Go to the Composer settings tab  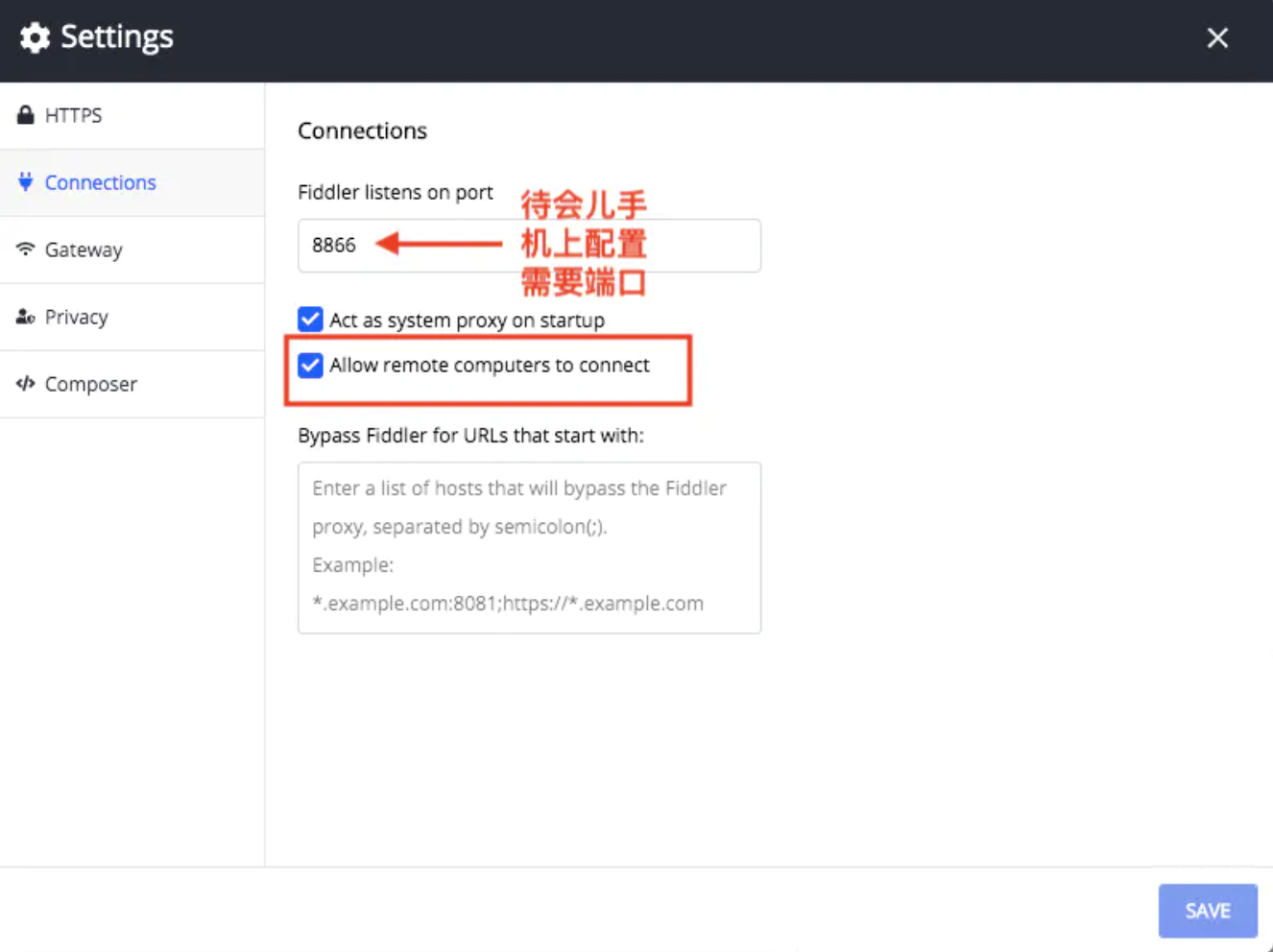(132, 384)
